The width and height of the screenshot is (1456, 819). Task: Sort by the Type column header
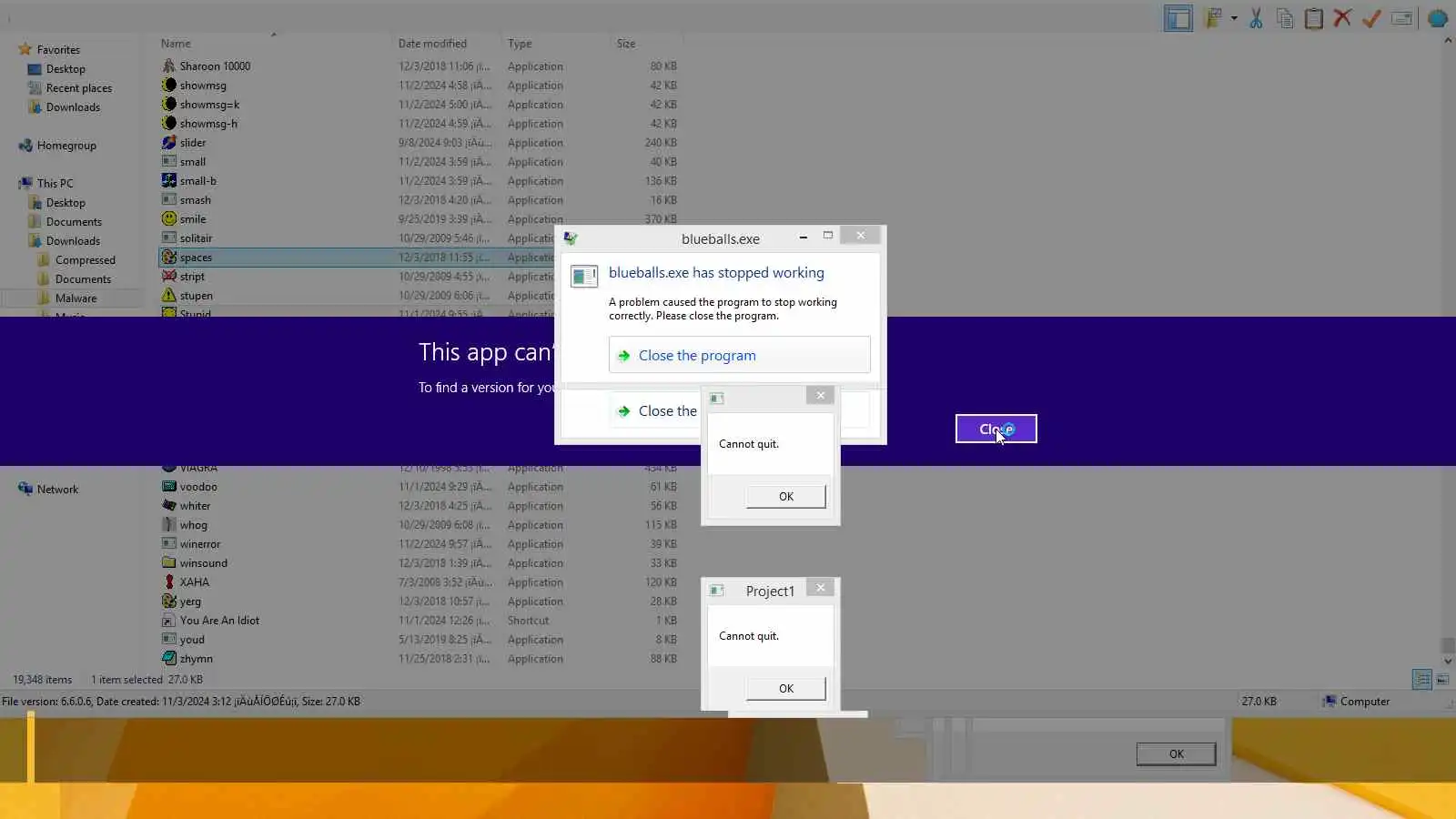pyautogui.click(x=520, y=44)
